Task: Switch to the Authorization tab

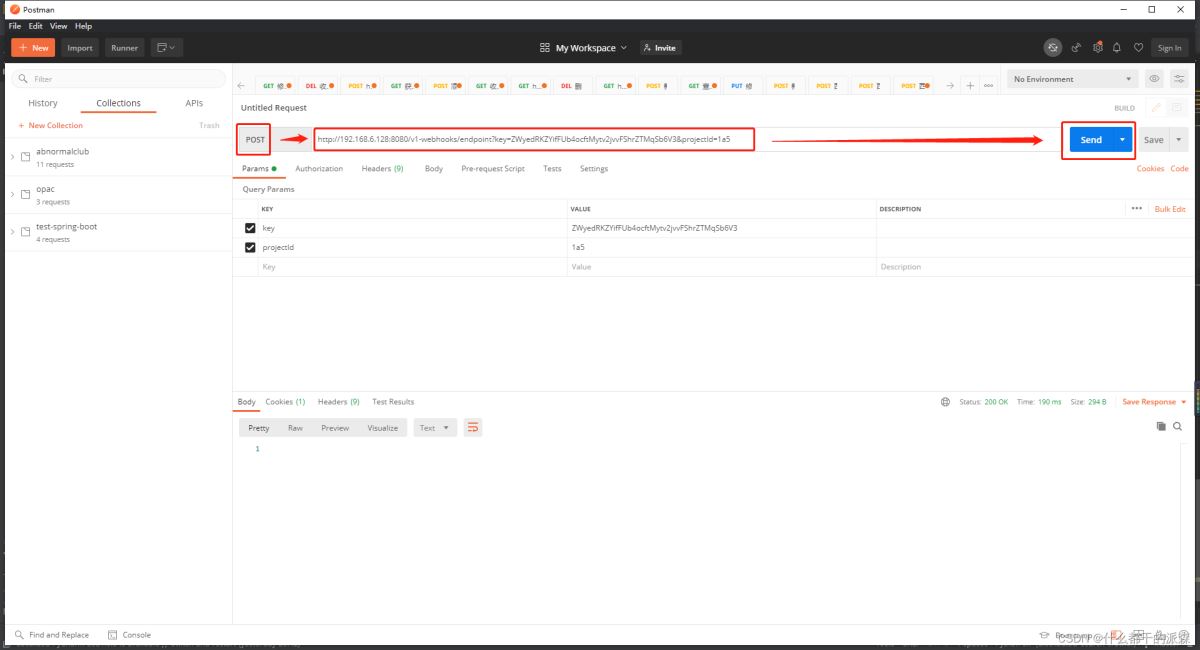Action: [319, 169]
